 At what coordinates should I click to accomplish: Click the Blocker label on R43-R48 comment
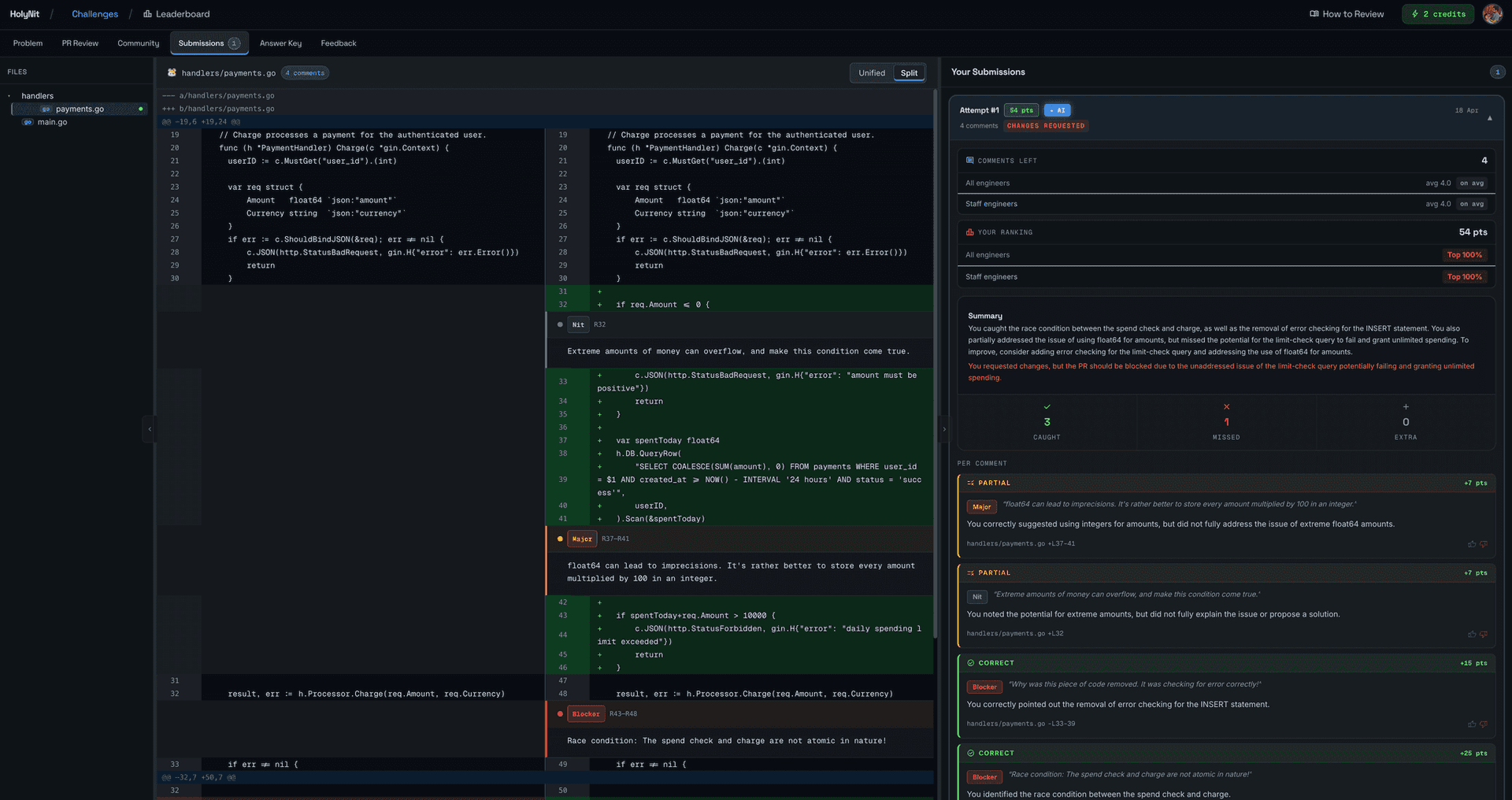pyautogui.click(x=586, y=714)
